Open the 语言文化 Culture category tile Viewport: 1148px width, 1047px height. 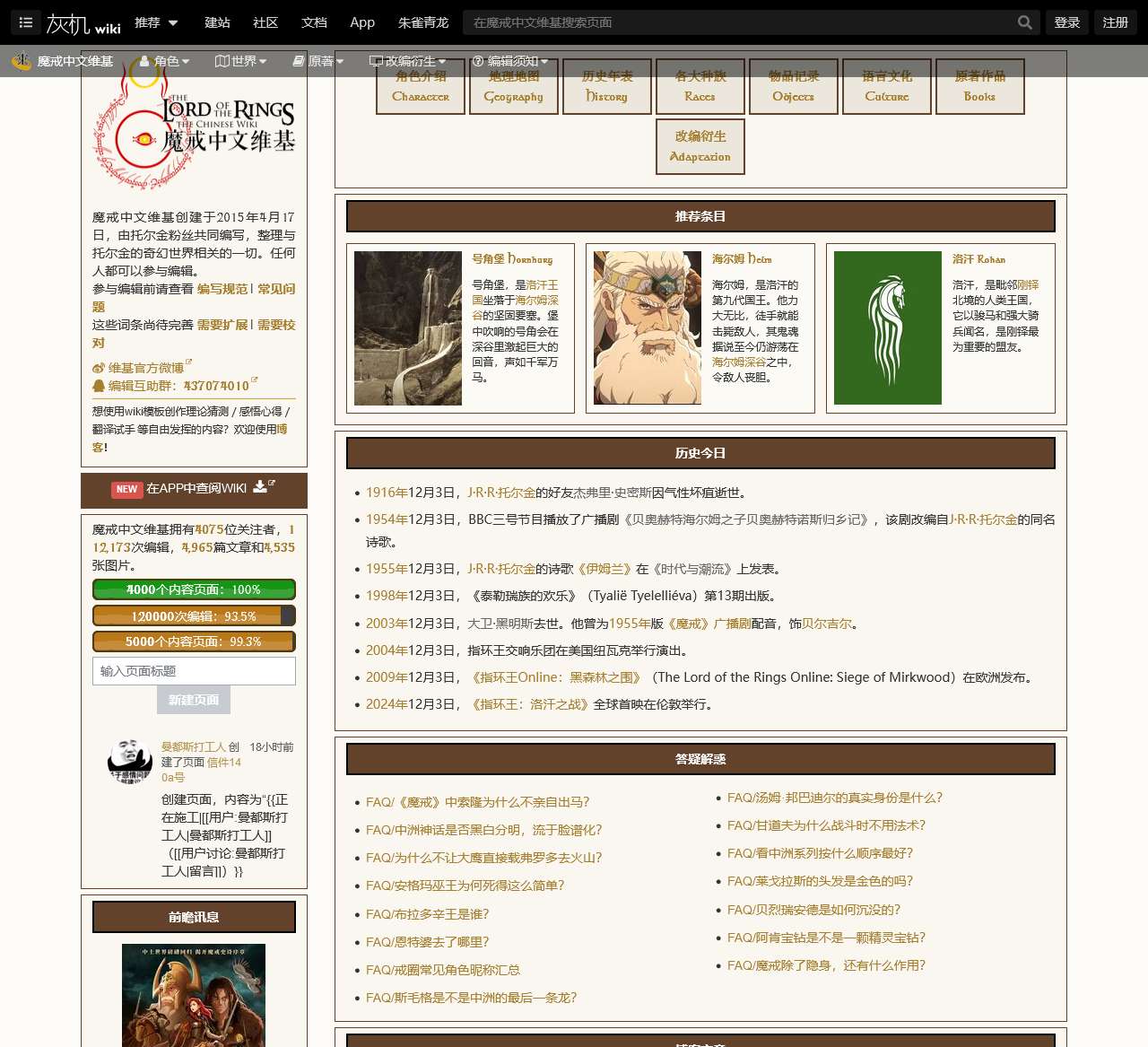click(887, 86)
